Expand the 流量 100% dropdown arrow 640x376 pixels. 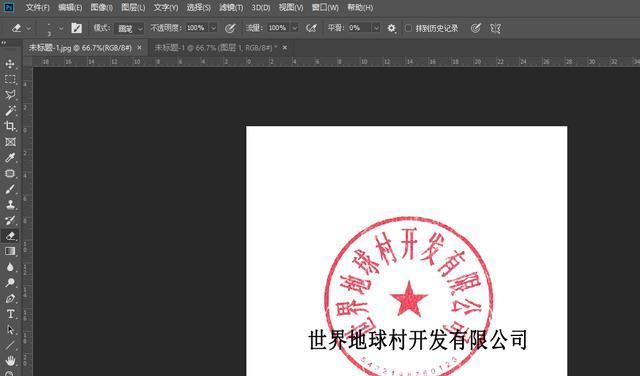pyautogui.click(x=295, y=28)
